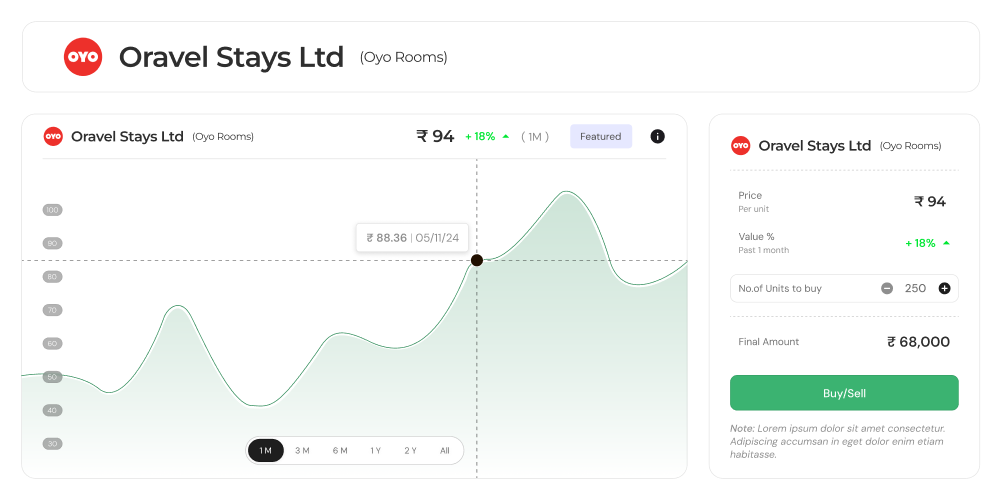Click the 60 axis label
The width and height of the screenshot is (1002, 500).
pos(52,343)
